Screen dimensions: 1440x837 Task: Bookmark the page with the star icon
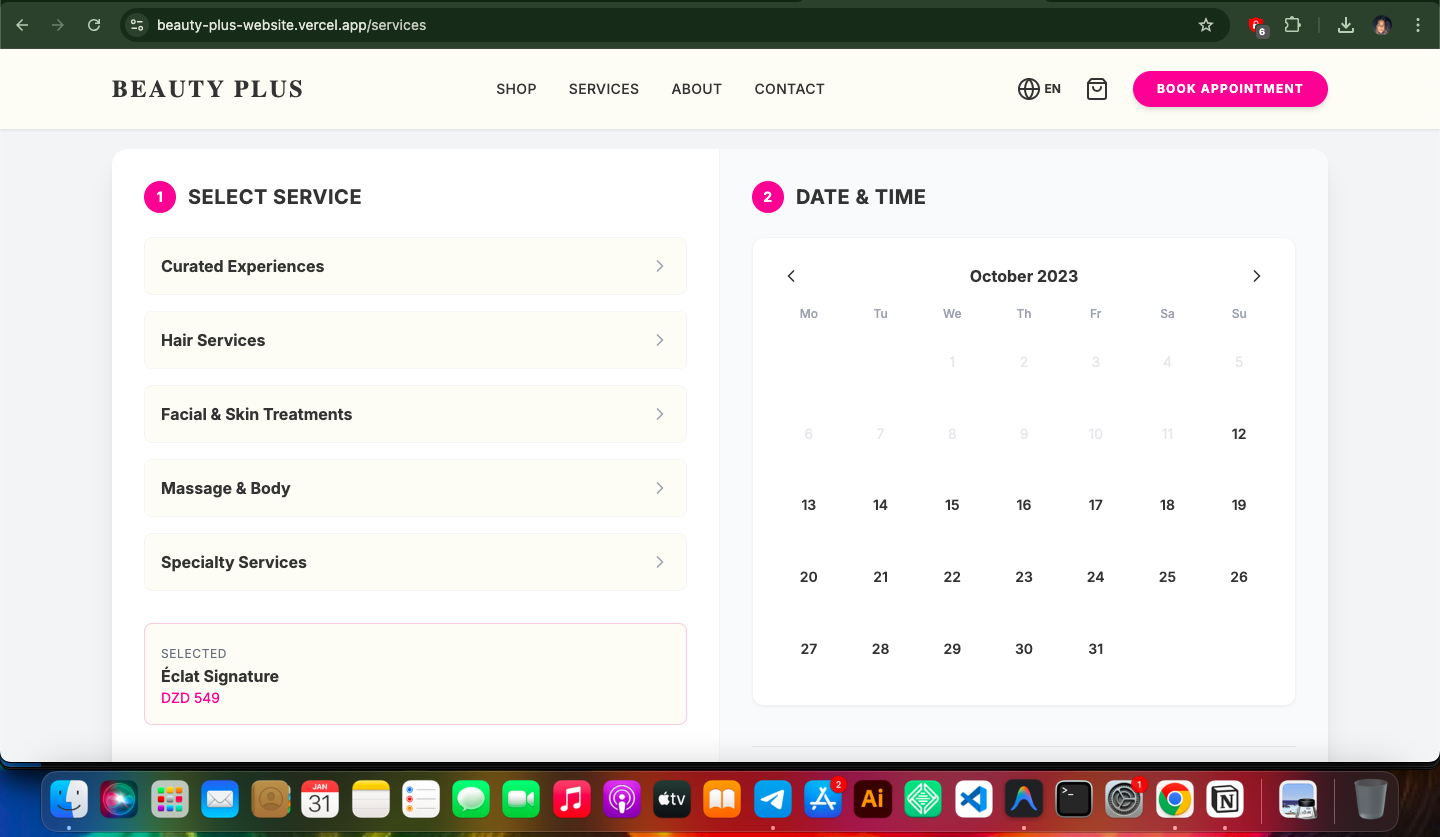(x=1206, y=25)
